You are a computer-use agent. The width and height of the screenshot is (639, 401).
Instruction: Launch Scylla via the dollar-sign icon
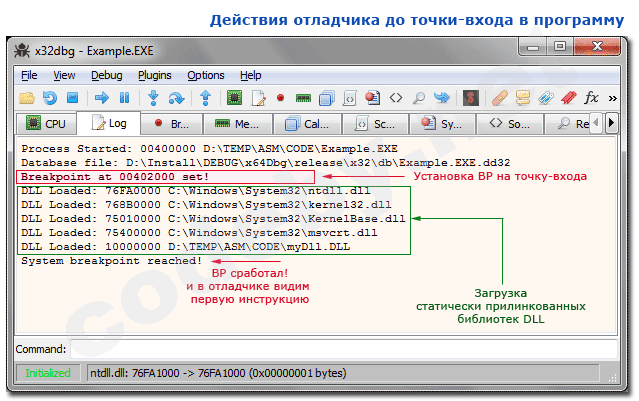(x=471, y=98)
